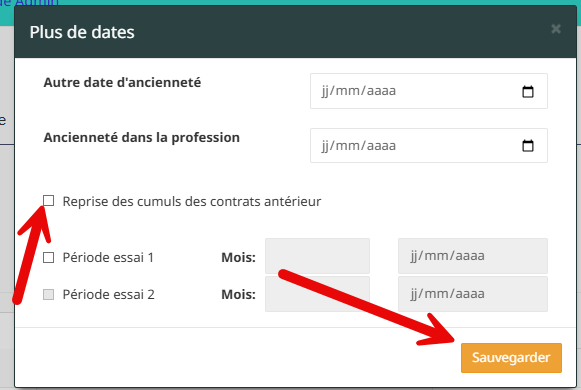Click the Période essai 1 label text
581x390 pixels.
(108, 257)
